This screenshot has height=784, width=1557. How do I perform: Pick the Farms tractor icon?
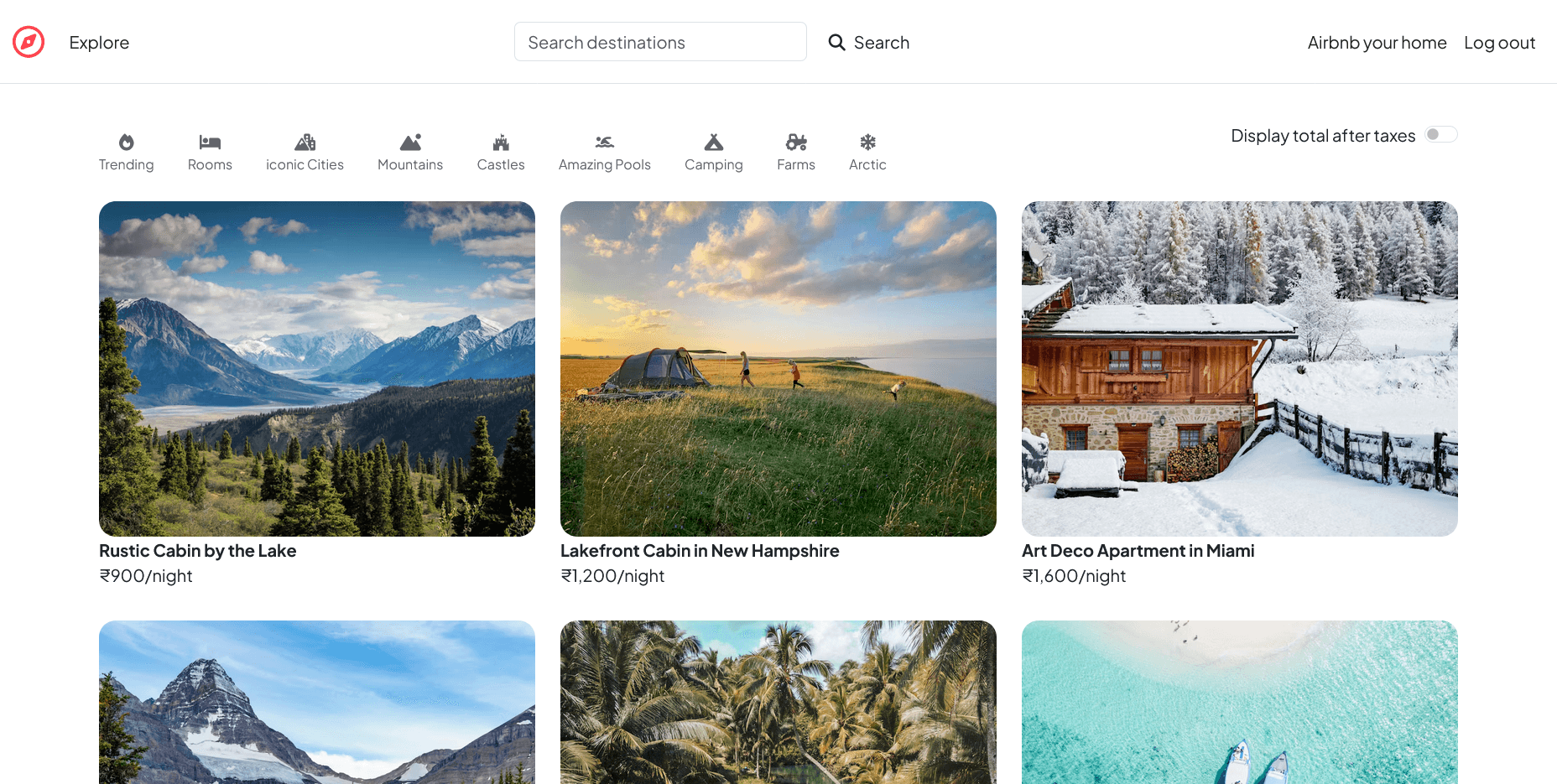[x=796, y=142]
